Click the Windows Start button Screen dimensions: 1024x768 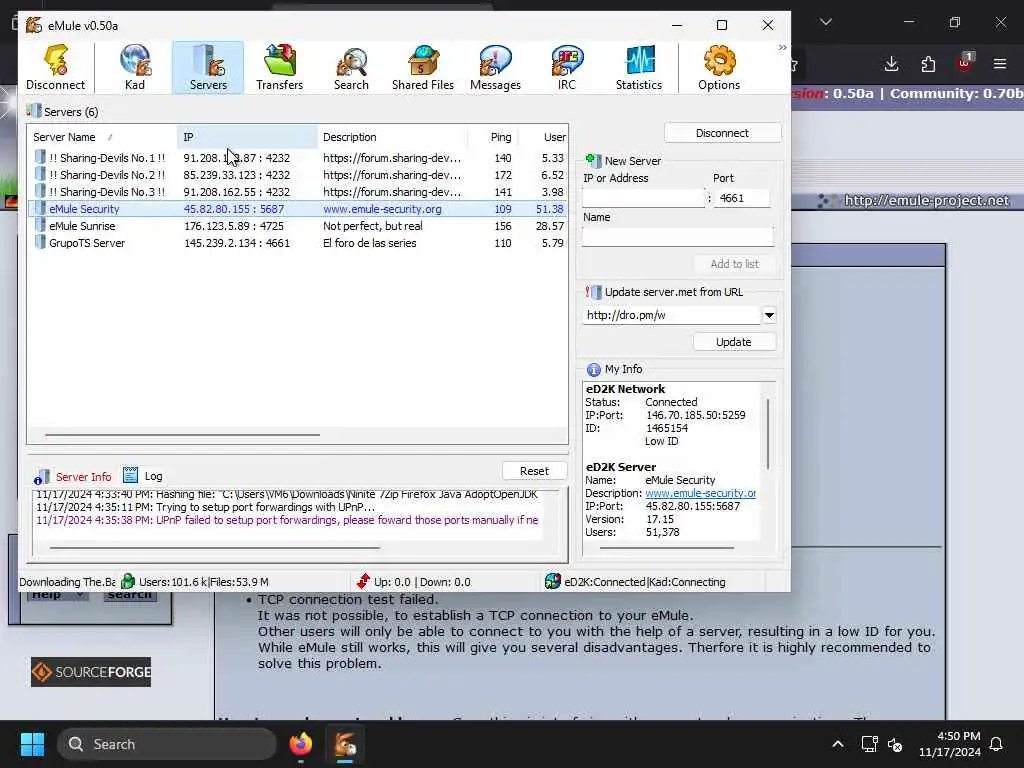(x=32, y=744)
